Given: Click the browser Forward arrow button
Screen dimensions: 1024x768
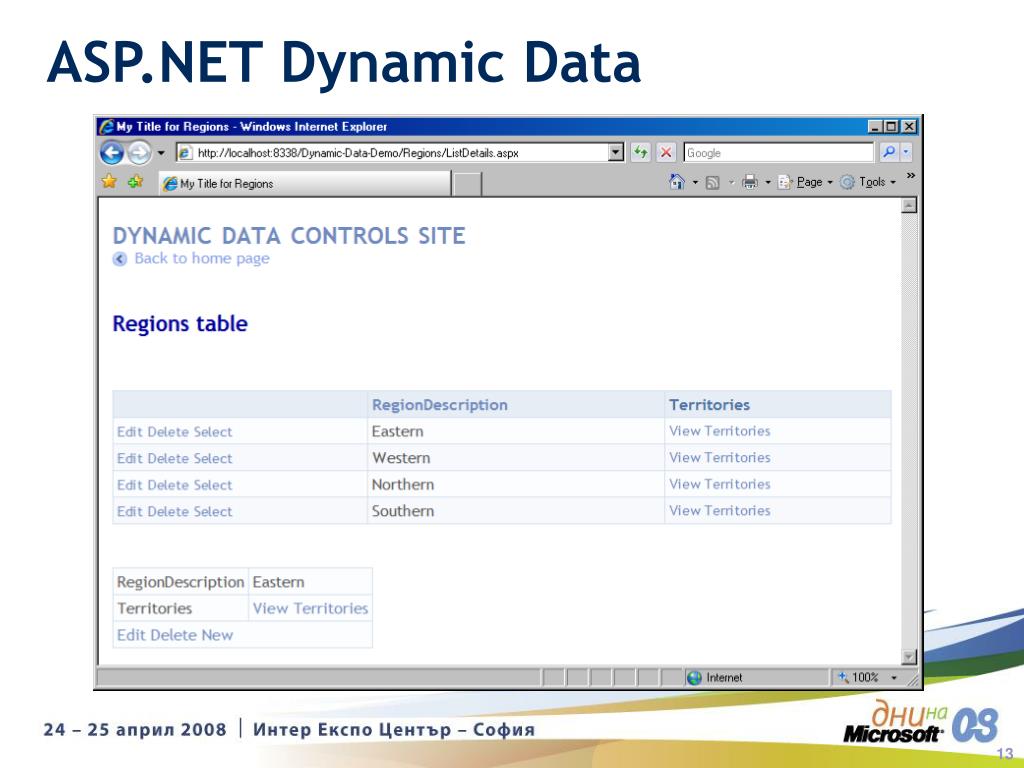Looking at the screenshot, I should (138, 153).
